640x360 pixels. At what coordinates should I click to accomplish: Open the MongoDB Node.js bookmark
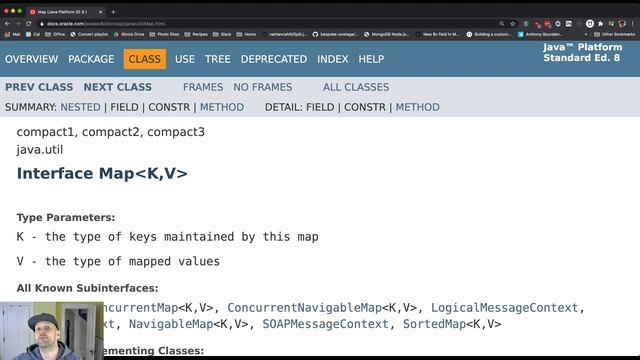pos(387,34)
